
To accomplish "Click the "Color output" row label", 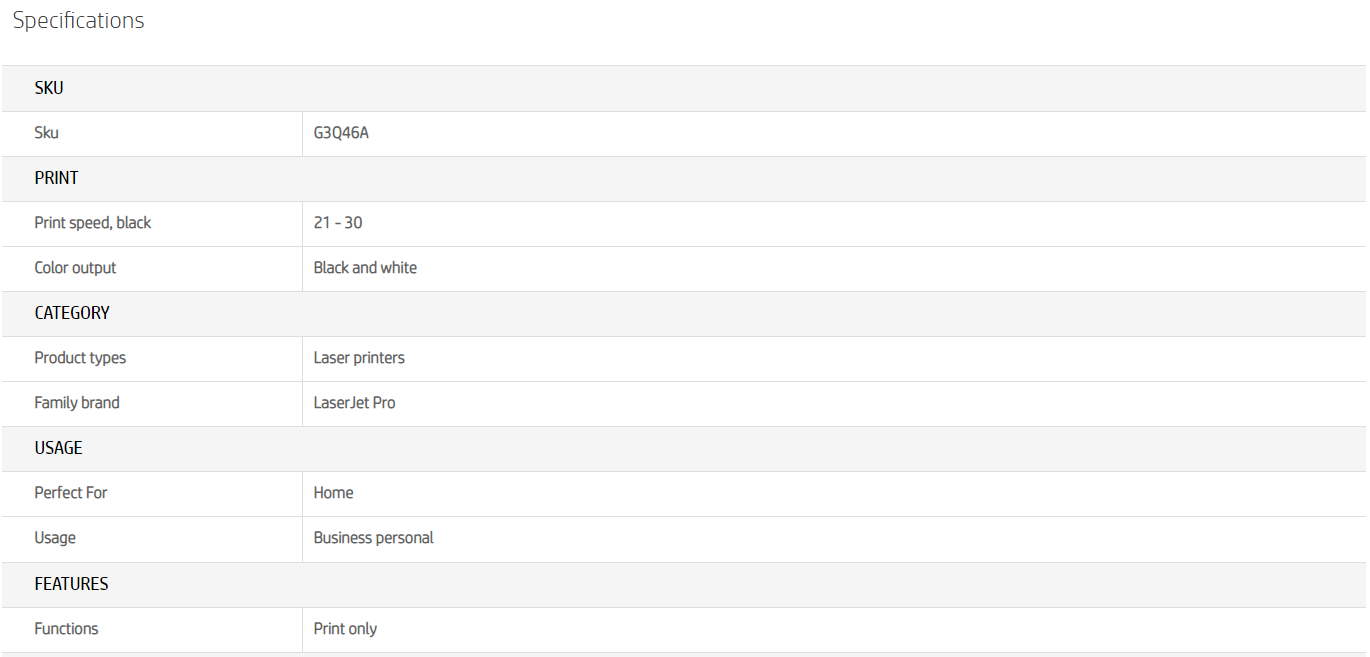I will coord(75,268).
